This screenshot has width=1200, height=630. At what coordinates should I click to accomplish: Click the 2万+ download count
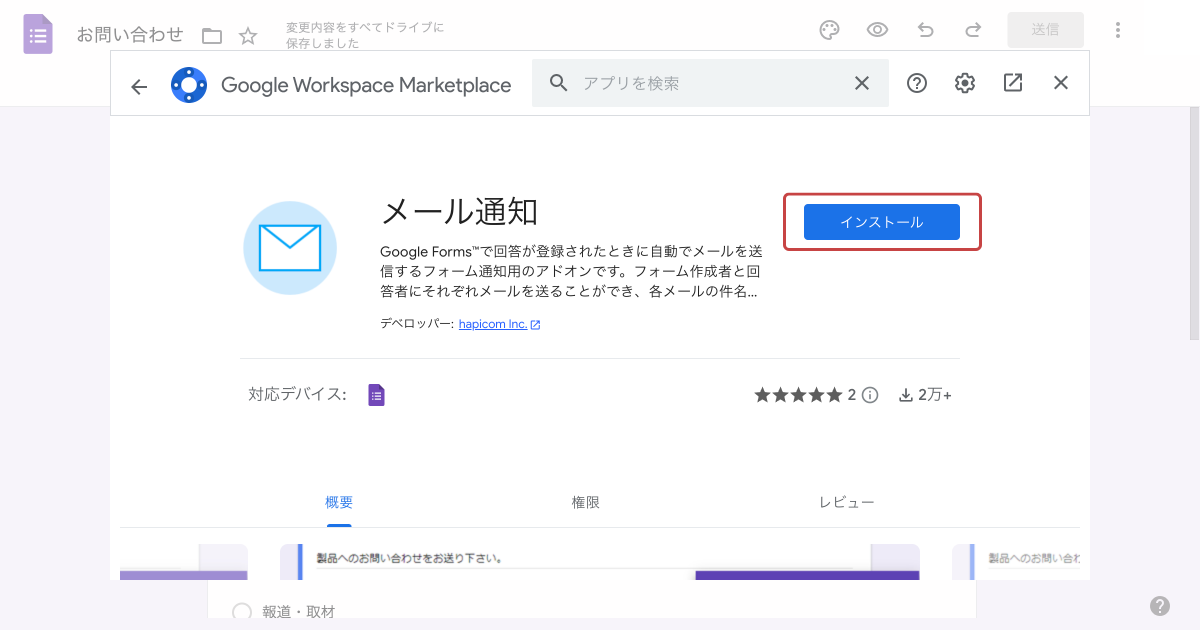pos(925,395)
